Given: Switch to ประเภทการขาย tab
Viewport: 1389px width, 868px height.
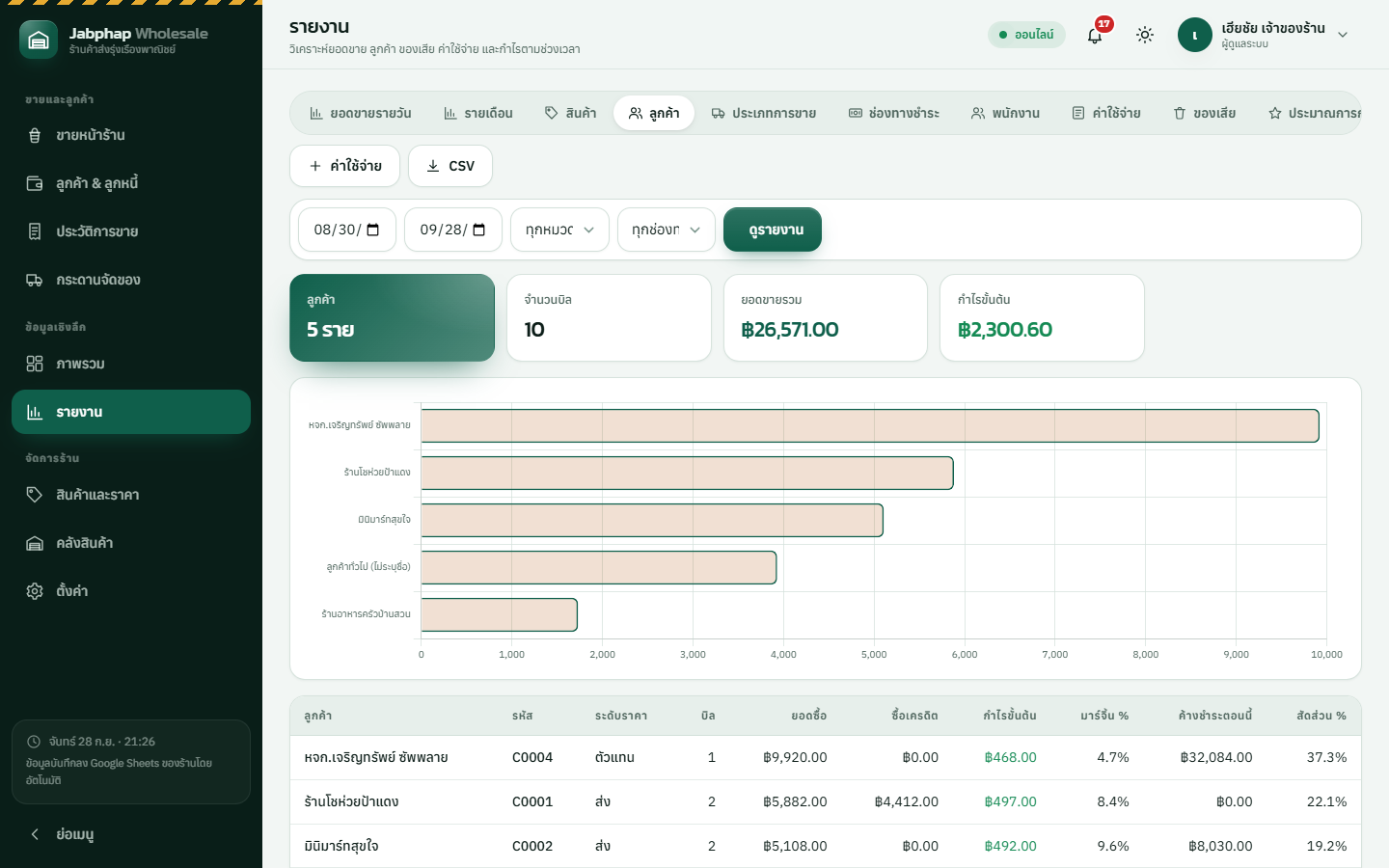Looking at the screenshot, I should [x=764, y=113].
